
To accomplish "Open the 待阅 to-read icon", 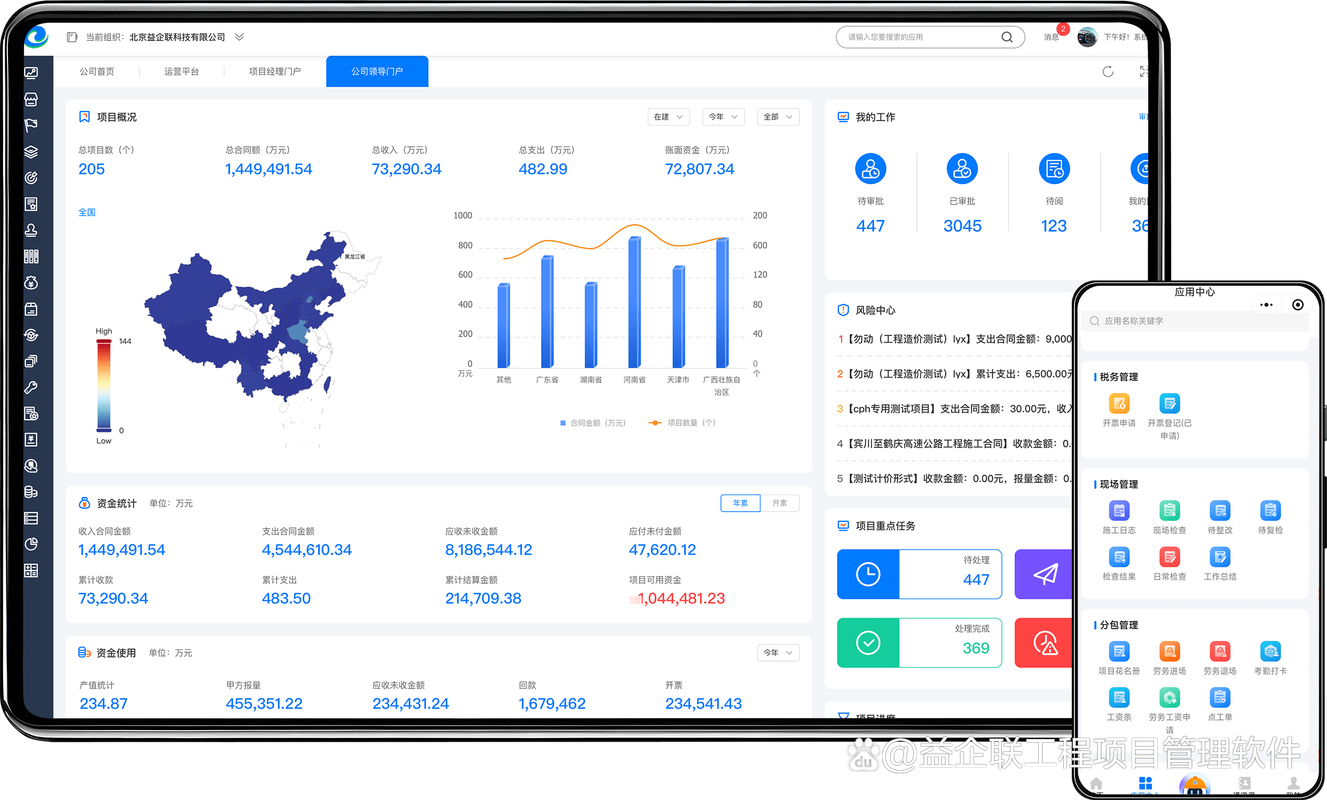I will (x=1054, y=168).
